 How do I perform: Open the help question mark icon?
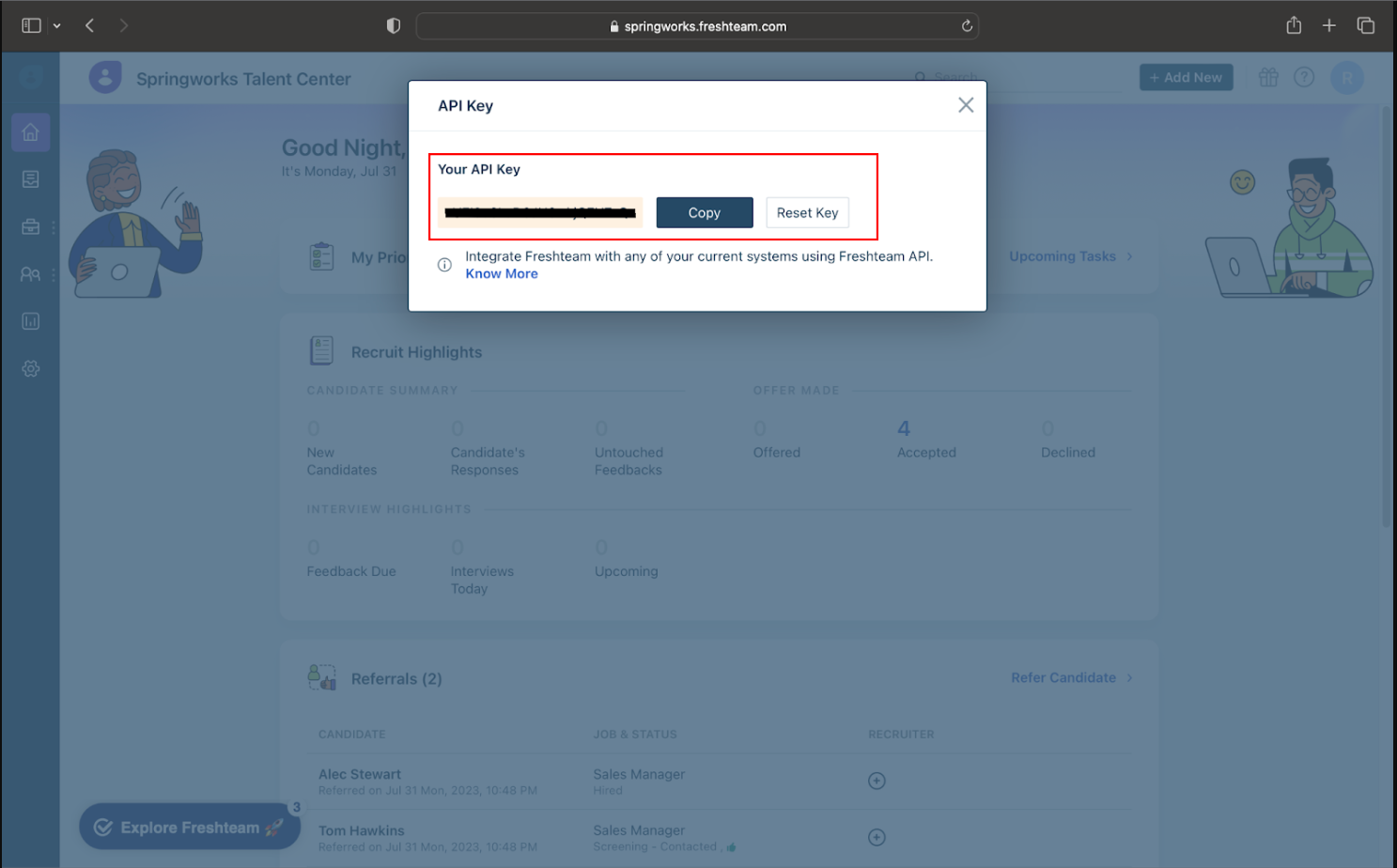pos(1304,77)
